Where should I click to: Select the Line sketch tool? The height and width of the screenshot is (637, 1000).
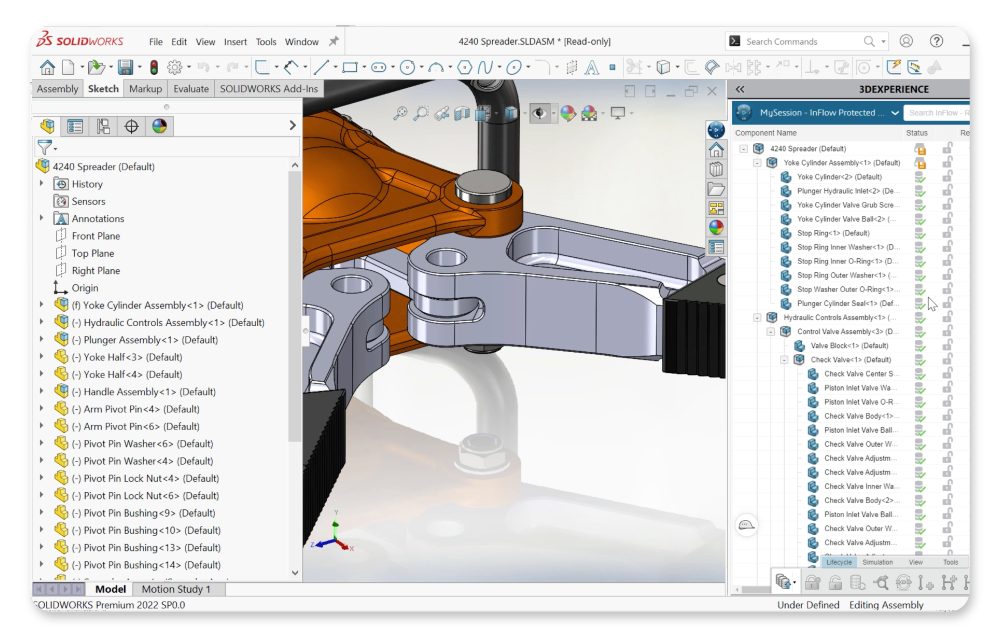click(321, 67)
